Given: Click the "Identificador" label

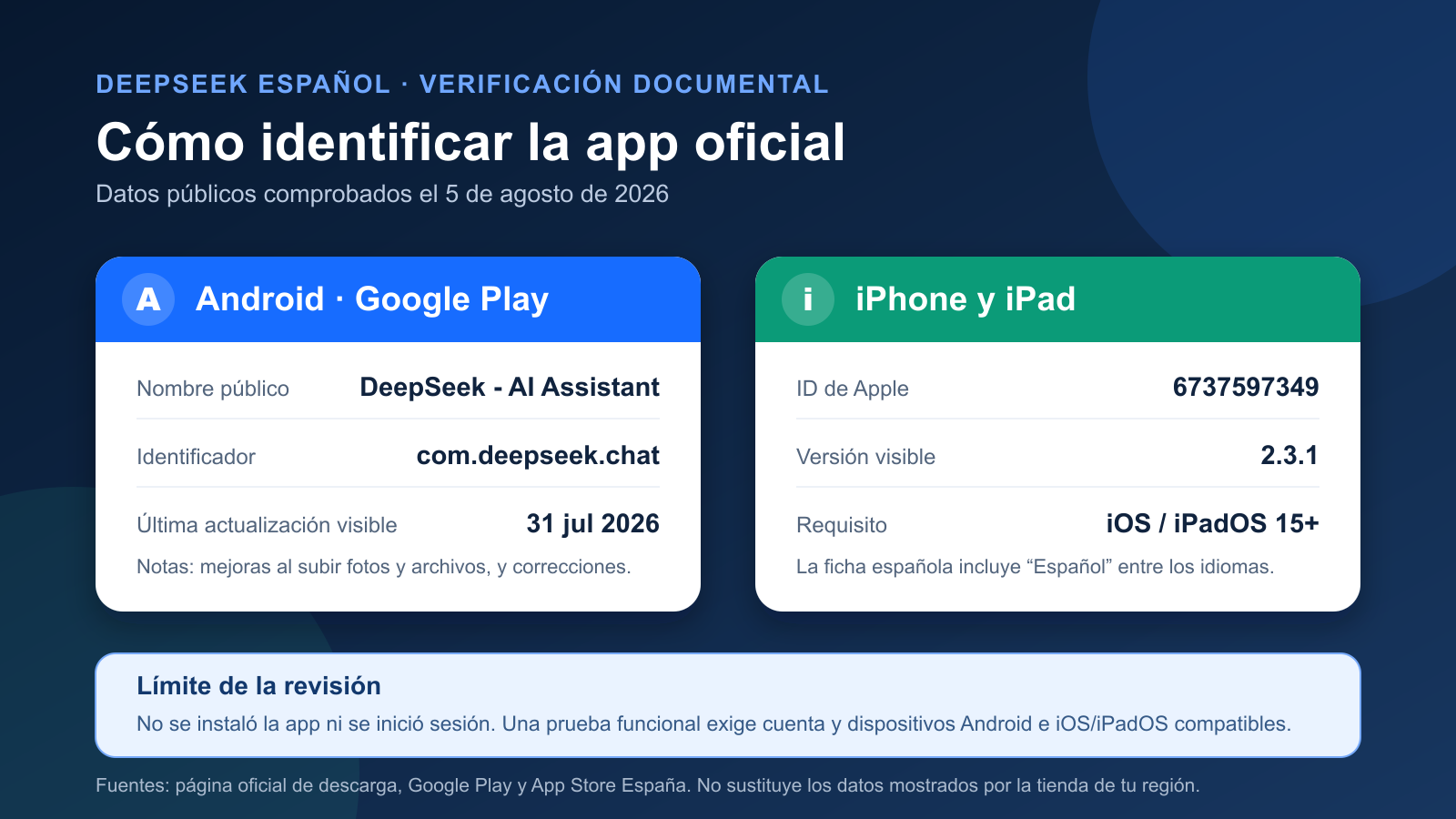Looking at the screenshot, I should (196, 457).
